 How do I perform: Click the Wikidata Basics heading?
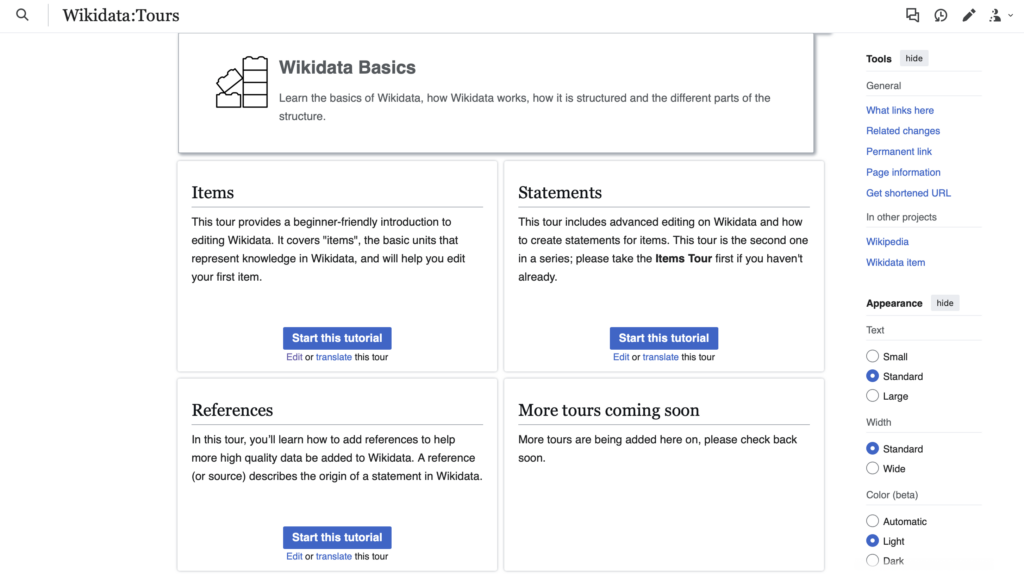(x=347, y=67)
